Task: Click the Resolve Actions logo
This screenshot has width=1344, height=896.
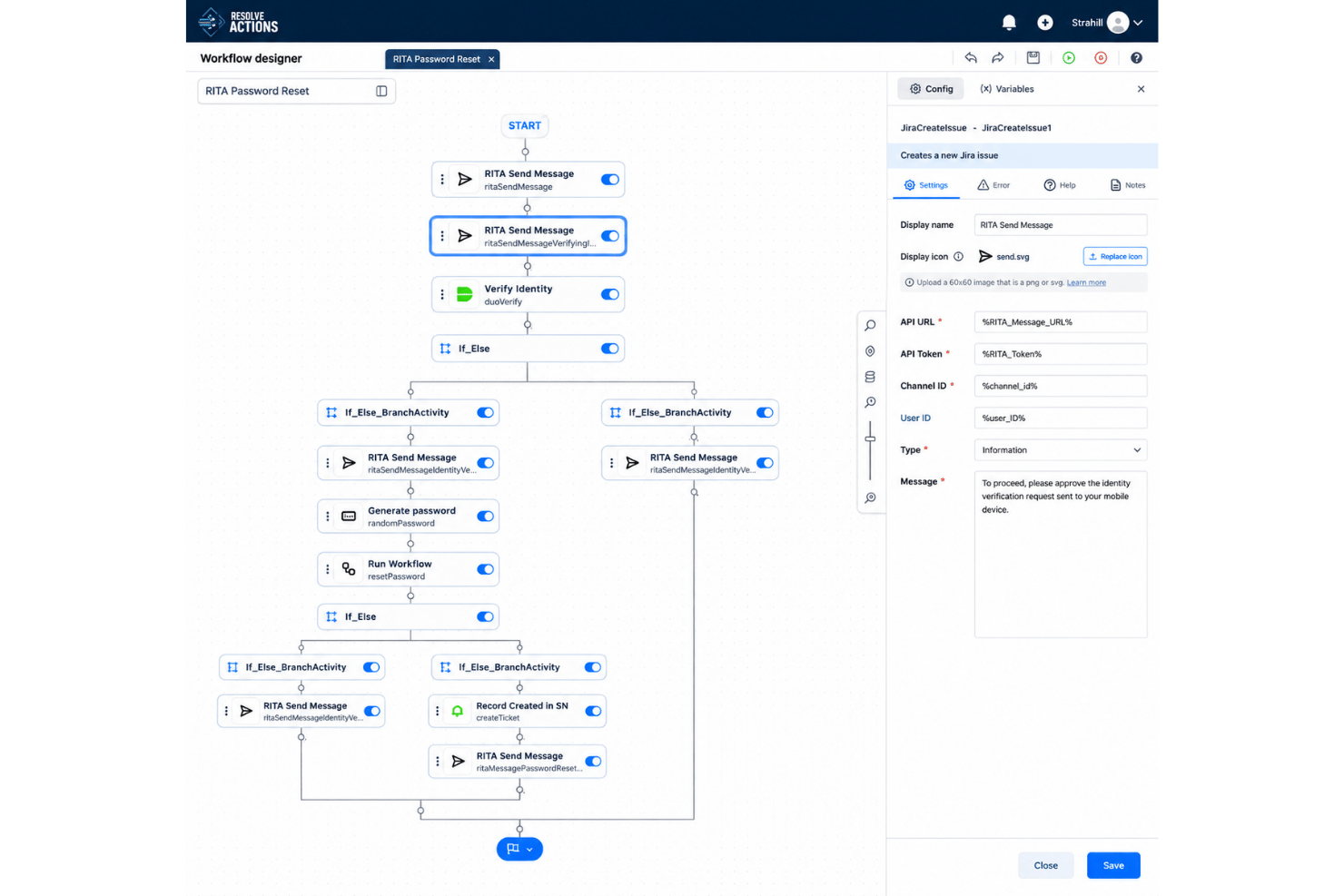Action: (239, 22)
